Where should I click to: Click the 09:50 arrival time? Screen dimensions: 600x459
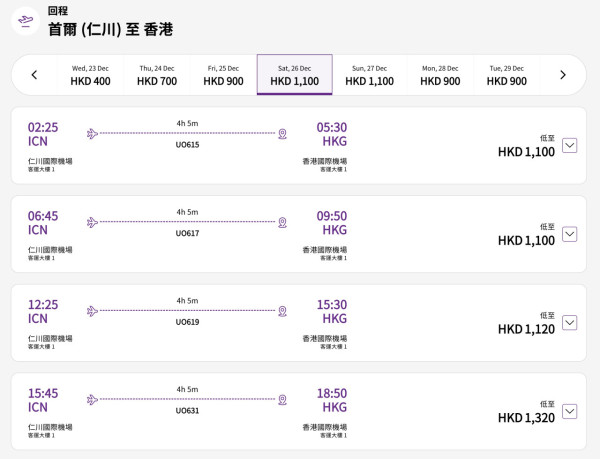tap(332, 216)
